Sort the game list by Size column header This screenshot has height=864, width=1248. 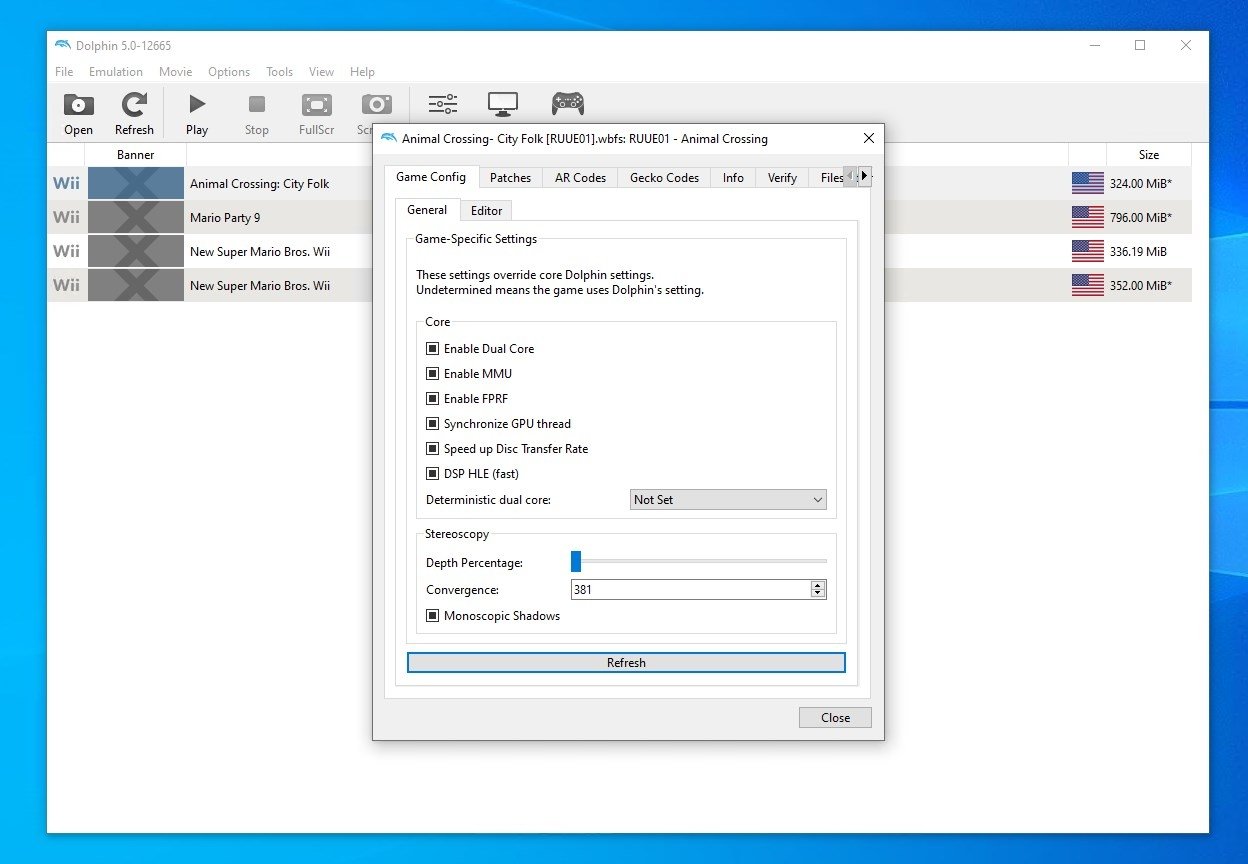[1149, 155]
